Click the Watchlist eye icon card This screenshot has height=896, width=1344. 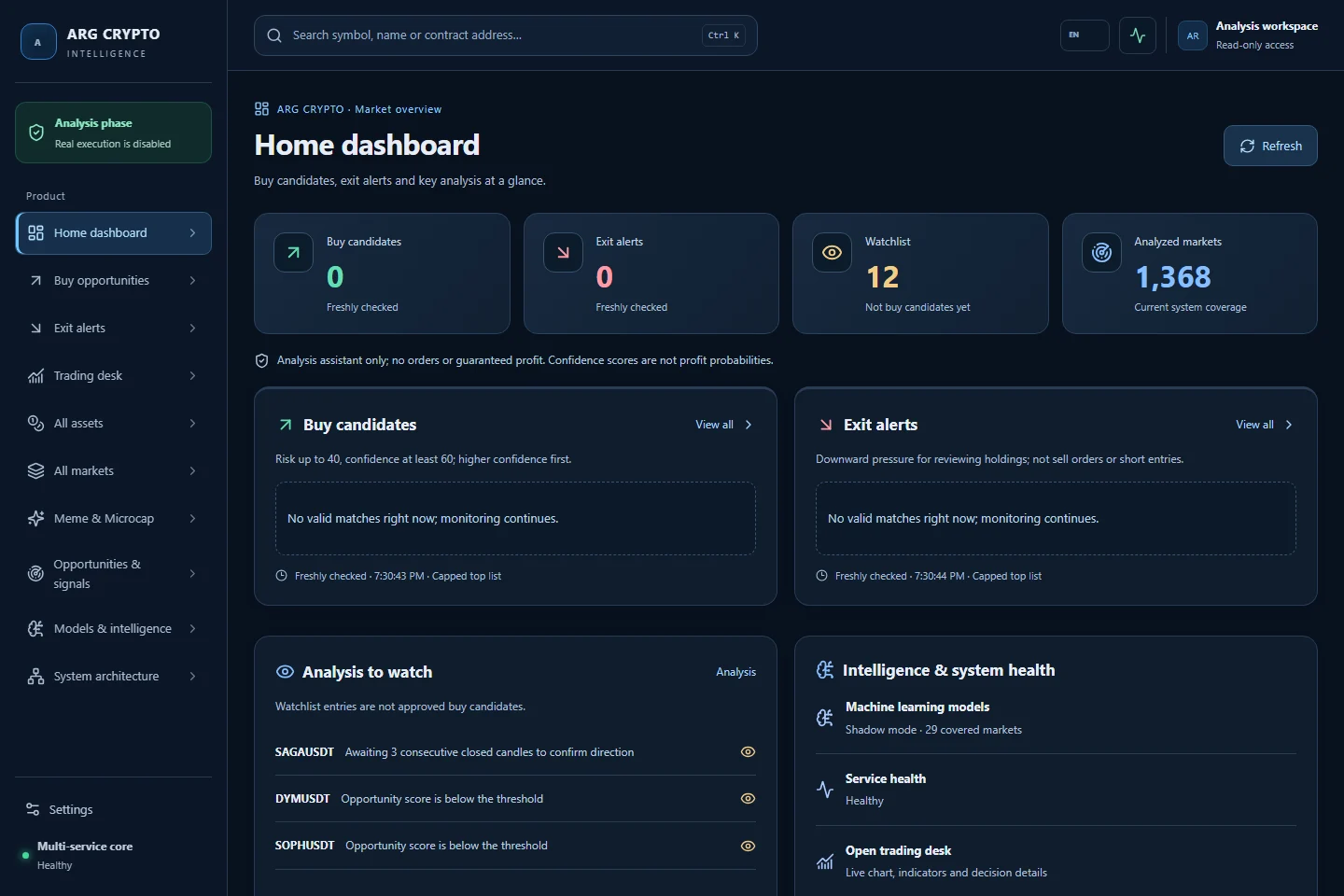click(832, 252)
